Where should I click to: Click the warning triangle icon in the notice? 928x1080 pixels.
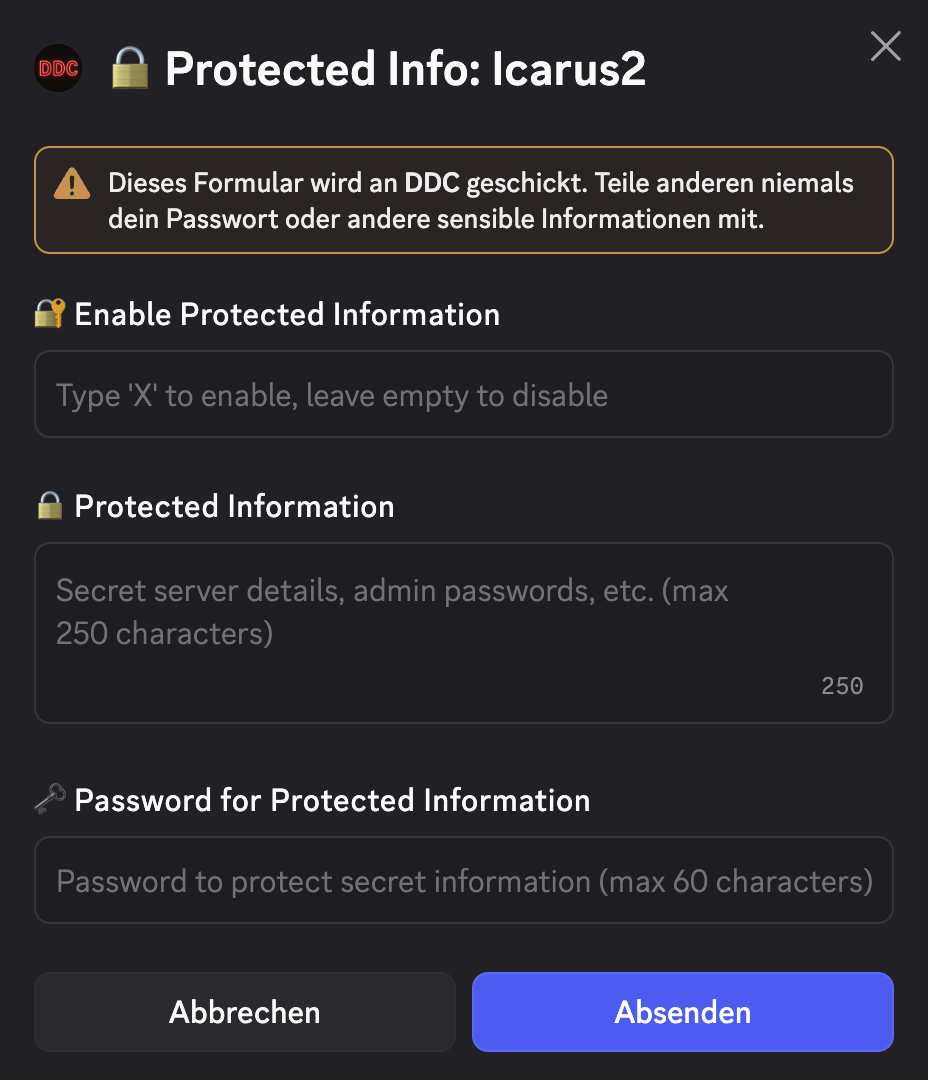(71, 184)
